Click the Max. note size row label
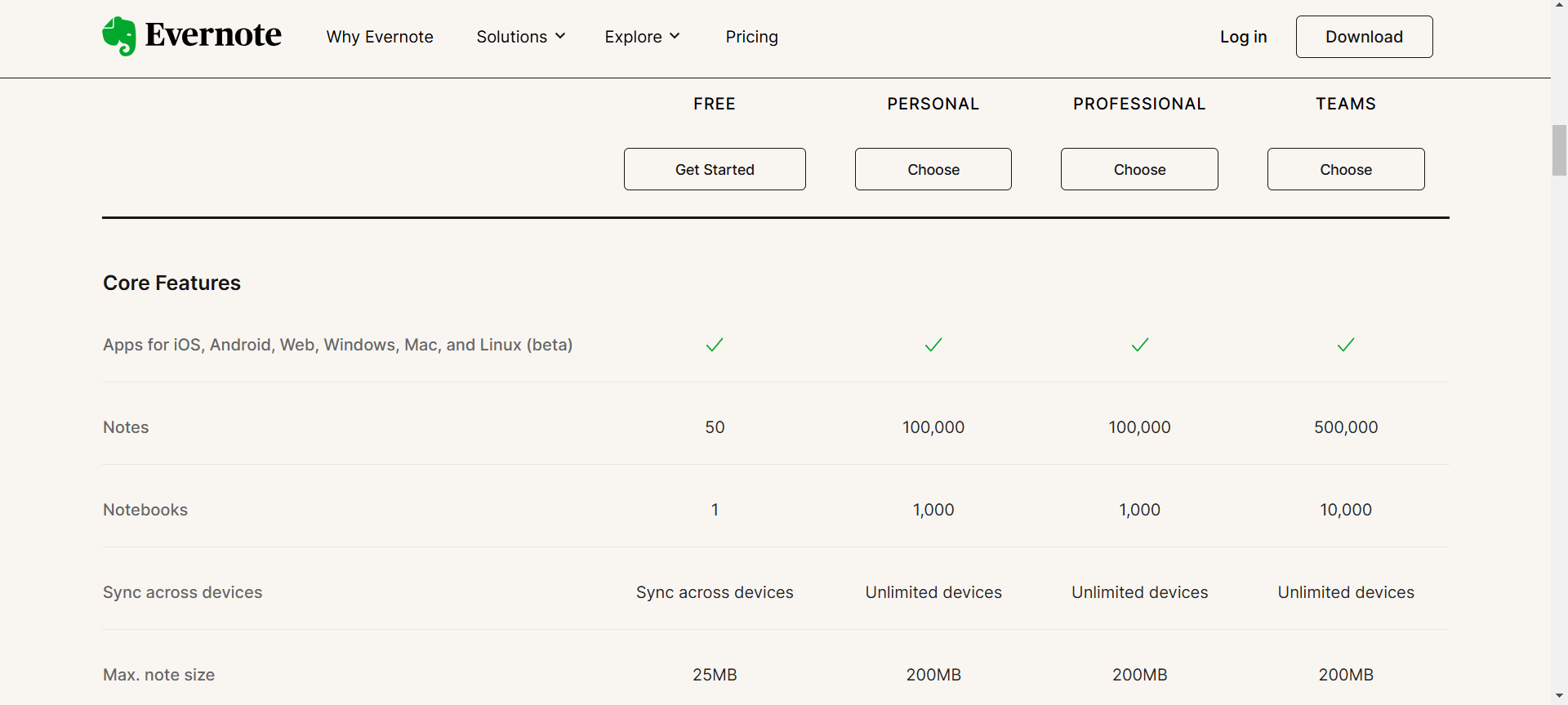Viewport: 1568px width, 705px height. (158, 675)
